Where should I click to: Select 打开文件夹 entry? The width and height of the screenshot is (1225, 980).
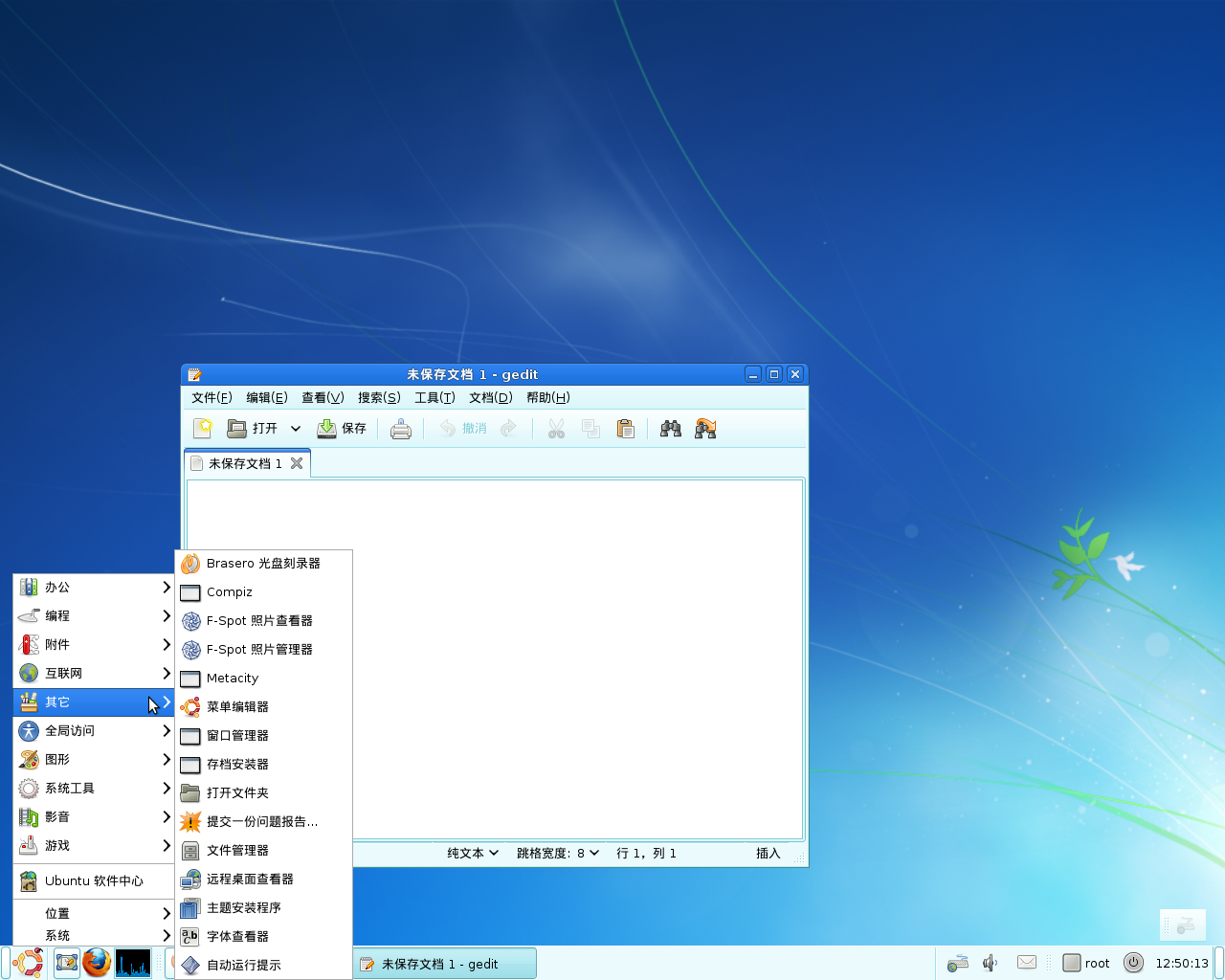pyautogui.click(x=263, y=793)
